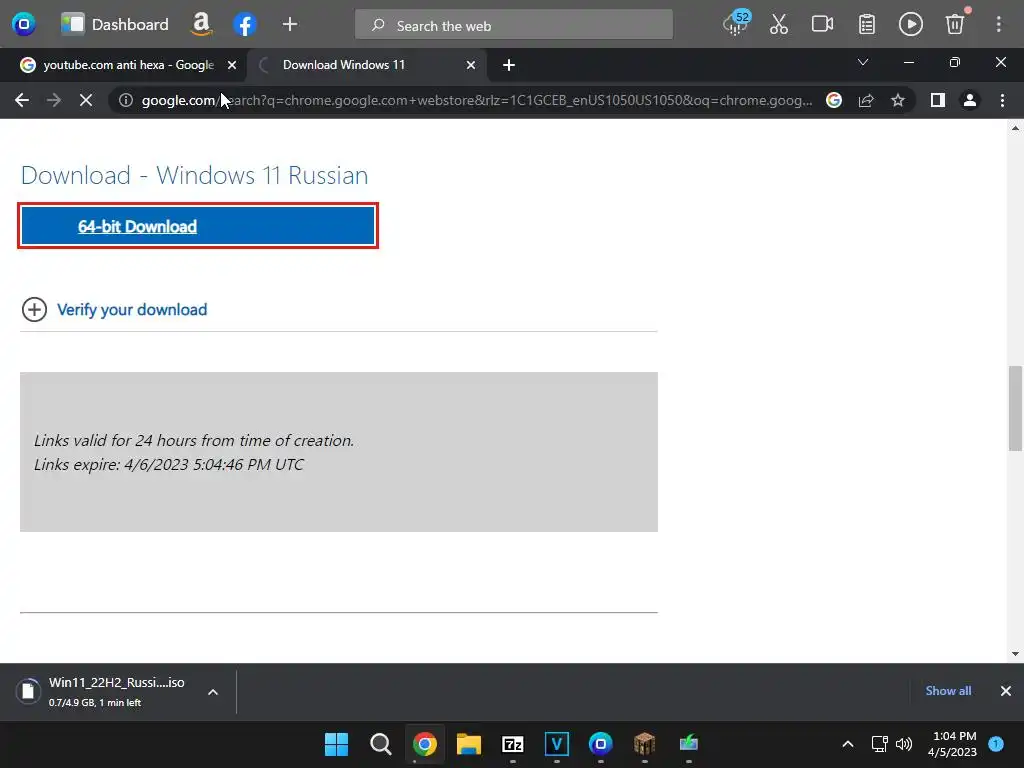Open Chrome from the taskbar

click(x=424, y=744)
